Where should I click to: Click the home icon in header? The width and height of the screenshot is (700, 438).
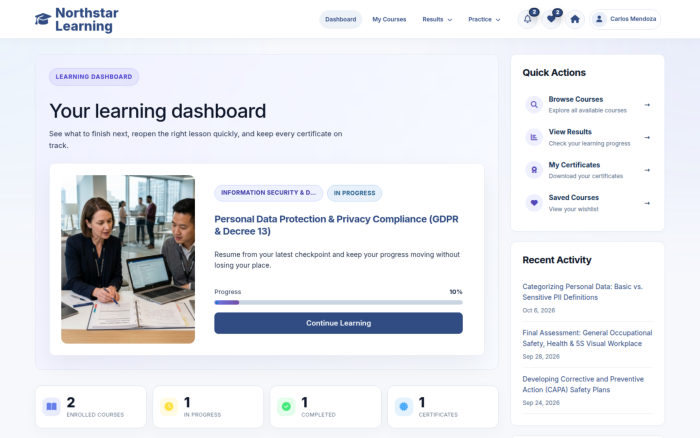(575, 19)
